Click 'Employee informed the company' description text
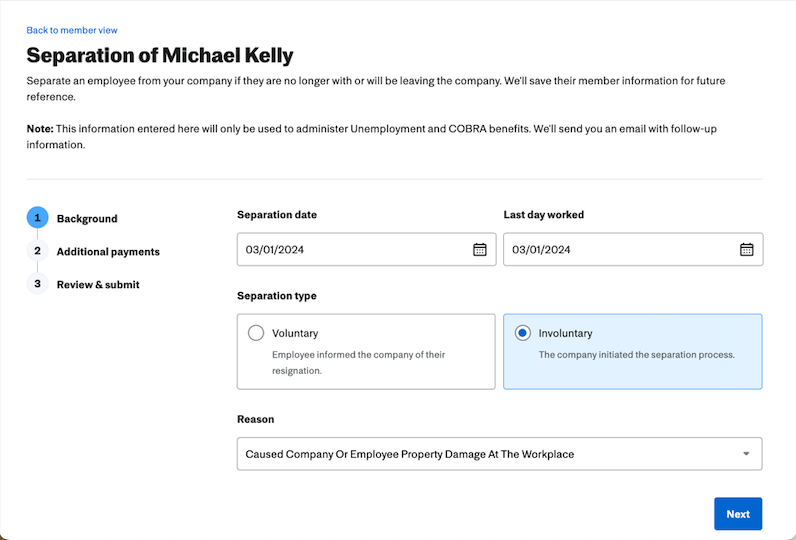The width and height of the screenshot is (796, 540). 358,362
